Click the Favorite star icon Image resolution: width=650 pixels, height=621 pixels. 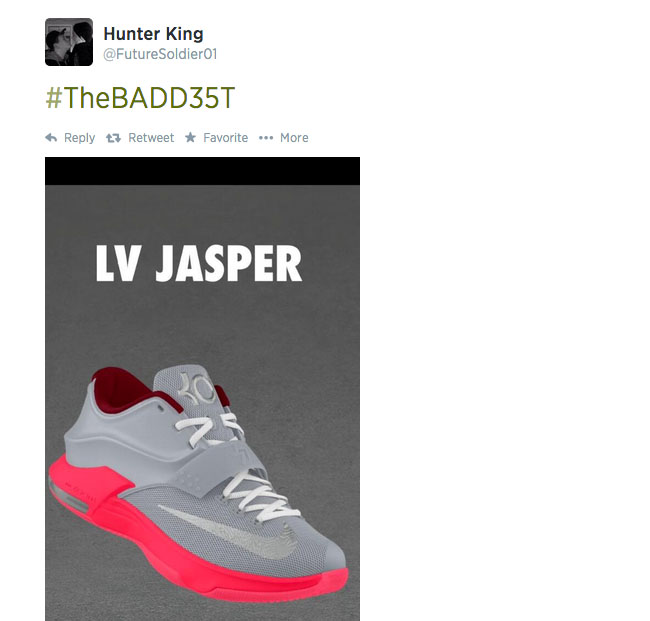190,137
